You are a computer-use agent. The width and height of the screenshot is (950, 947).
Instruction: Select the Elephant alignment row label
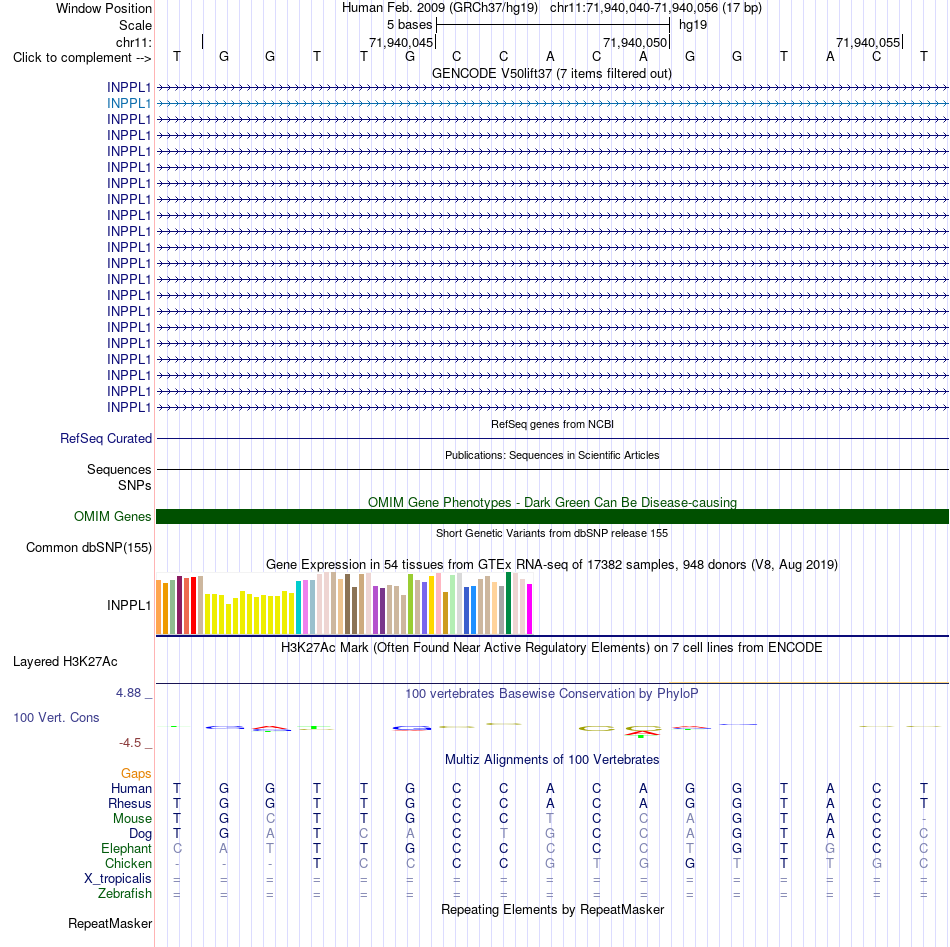(126, 848)
